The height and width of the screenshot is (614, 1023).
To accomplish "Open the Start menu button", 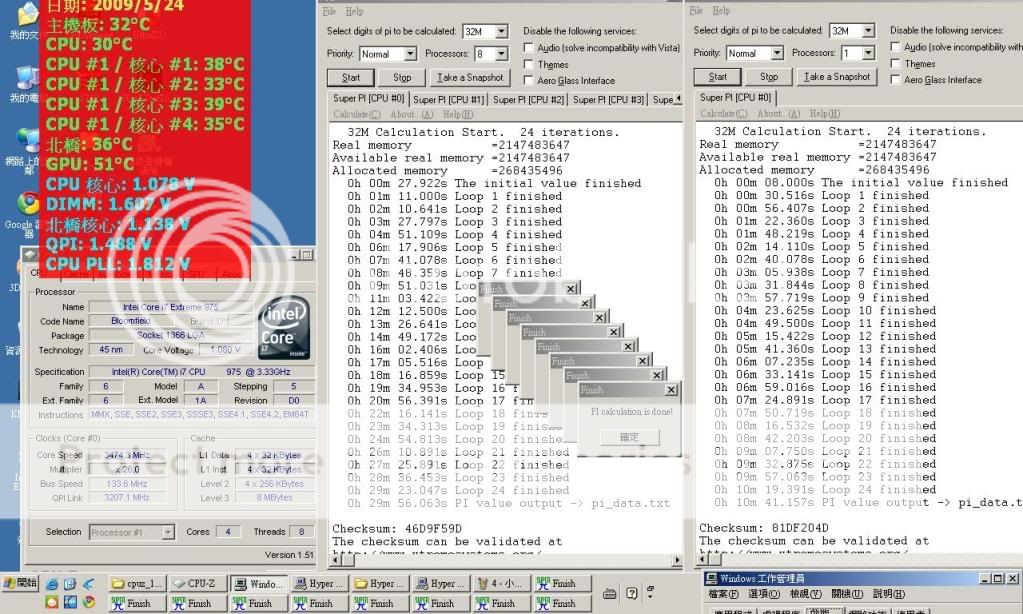I will click(x=21, y=583).
